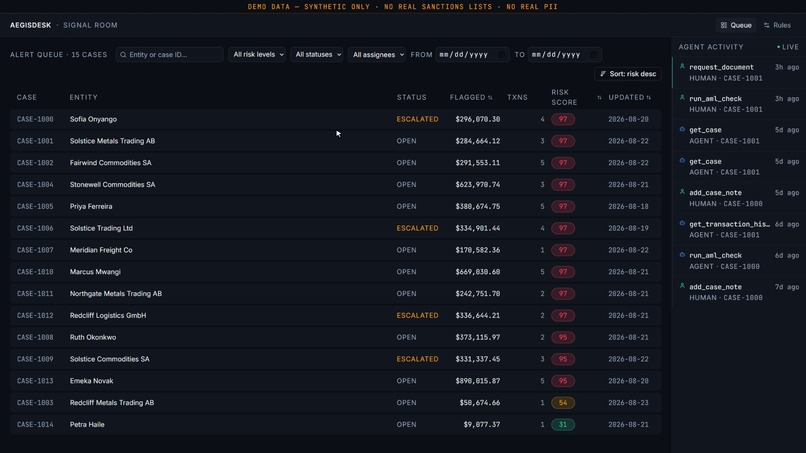The image size is (806, 453).
Task: Open the Emeka Novak row
Action: [x=335, y=381]
